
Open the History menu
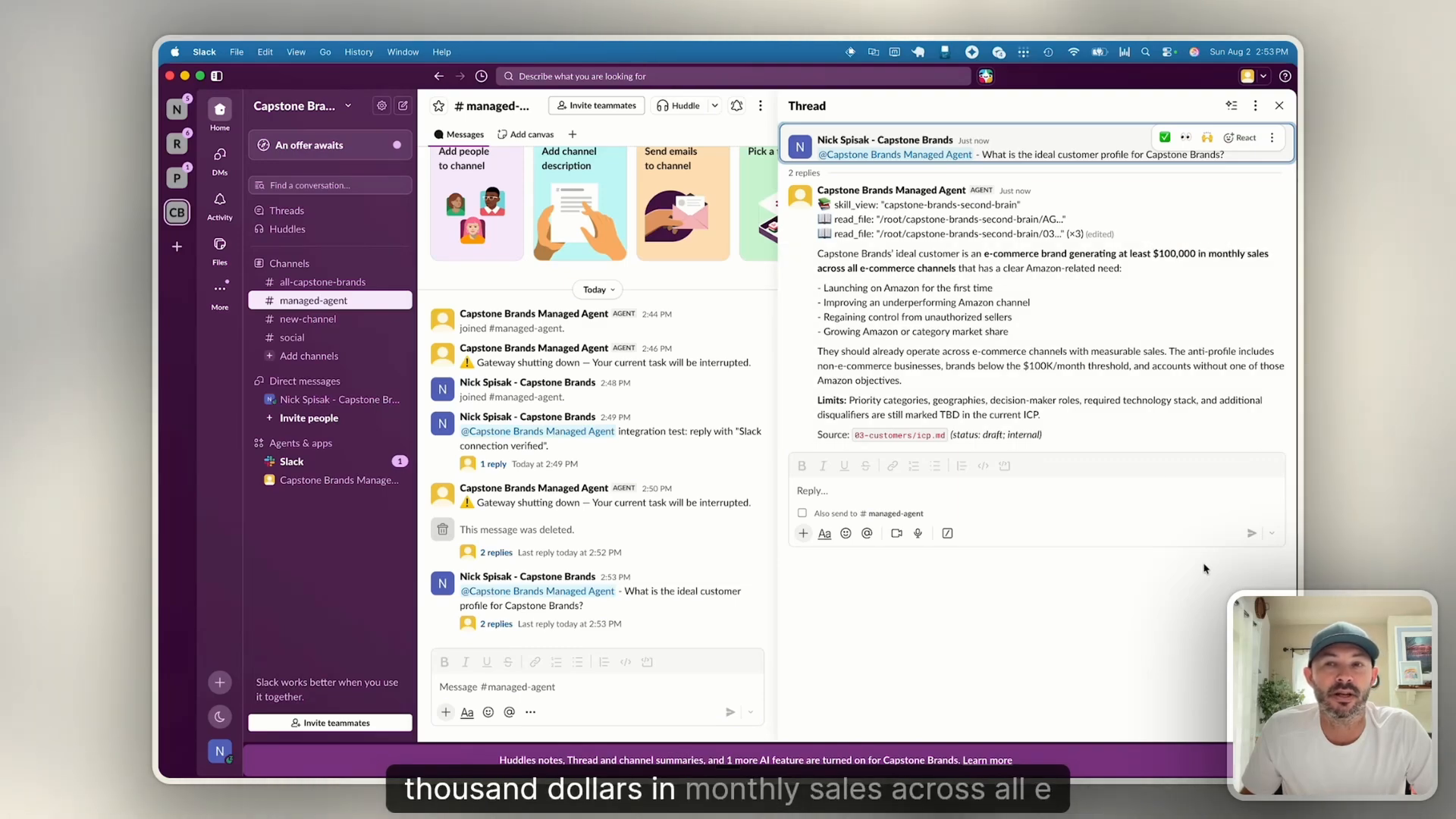click(x=359, y=52)
